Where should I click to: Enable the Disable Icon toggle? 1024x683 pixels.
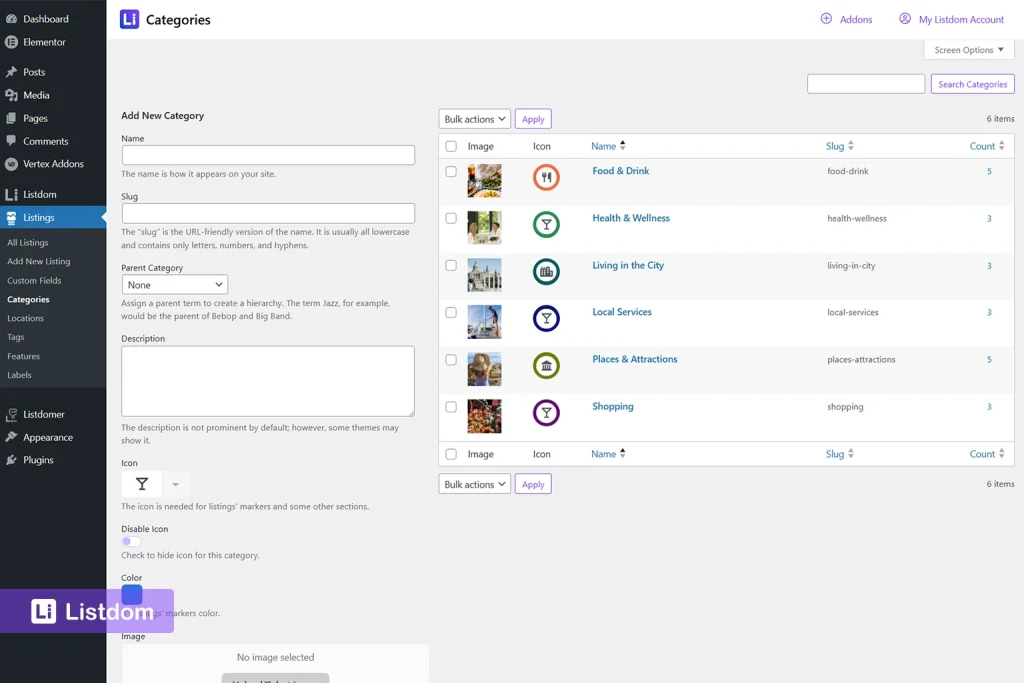(x=131, y=541)
